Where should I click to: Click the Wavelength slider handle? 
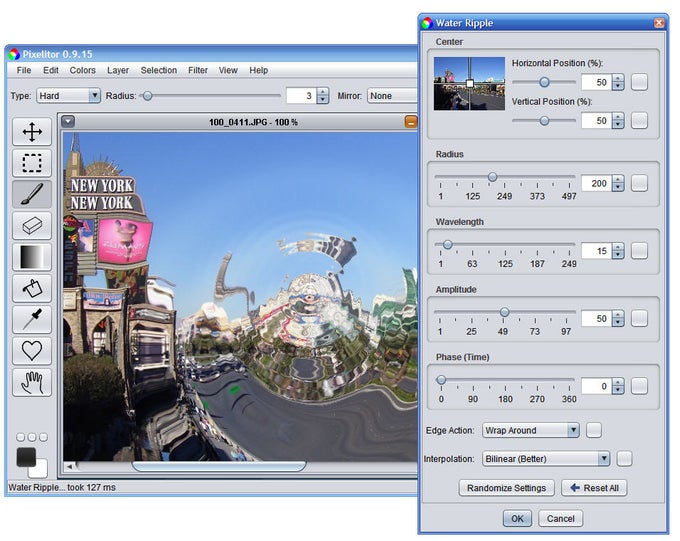click(447, 244)
